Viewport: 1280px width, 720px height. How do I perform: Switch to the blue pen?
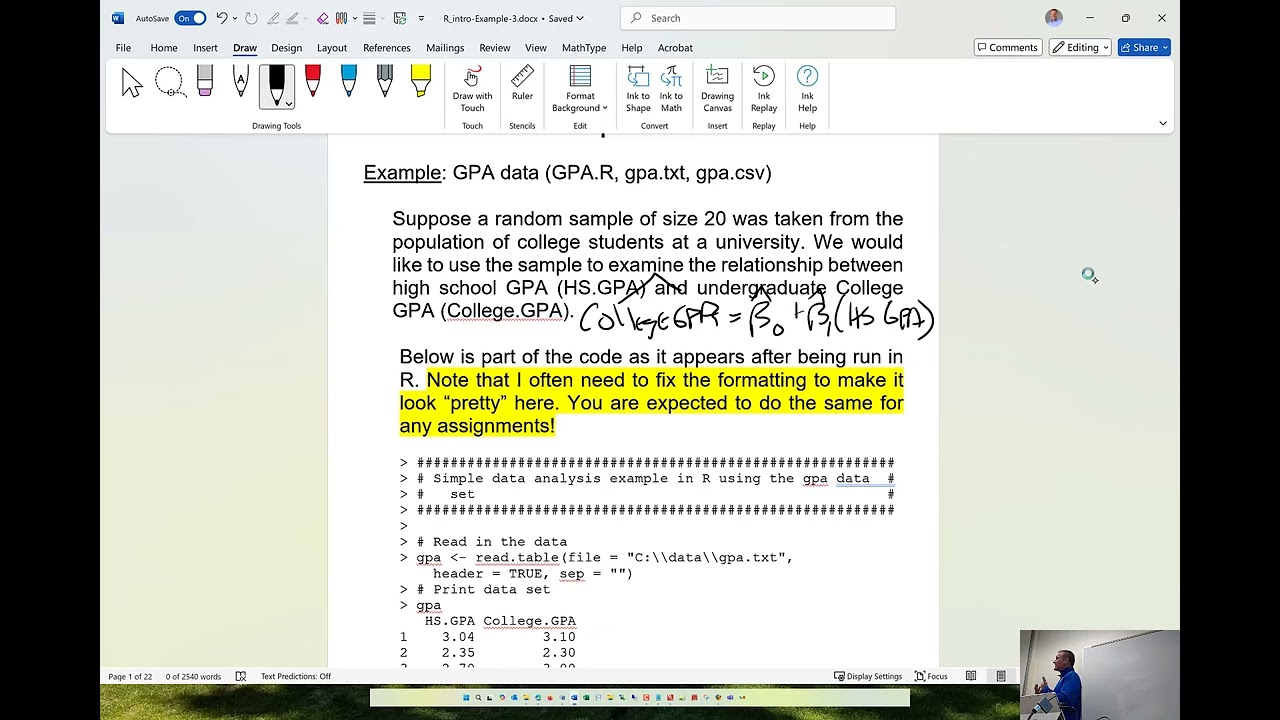coord(349,82)
